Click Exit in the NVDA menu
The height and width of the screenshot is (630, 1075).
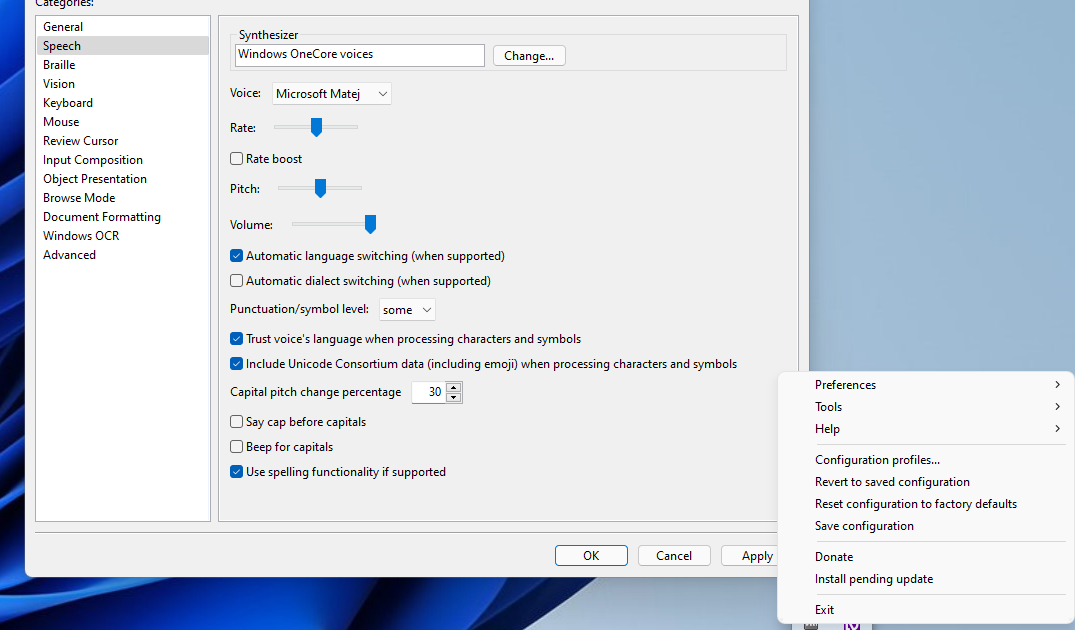pyautogui.click(x=824, y=610)
